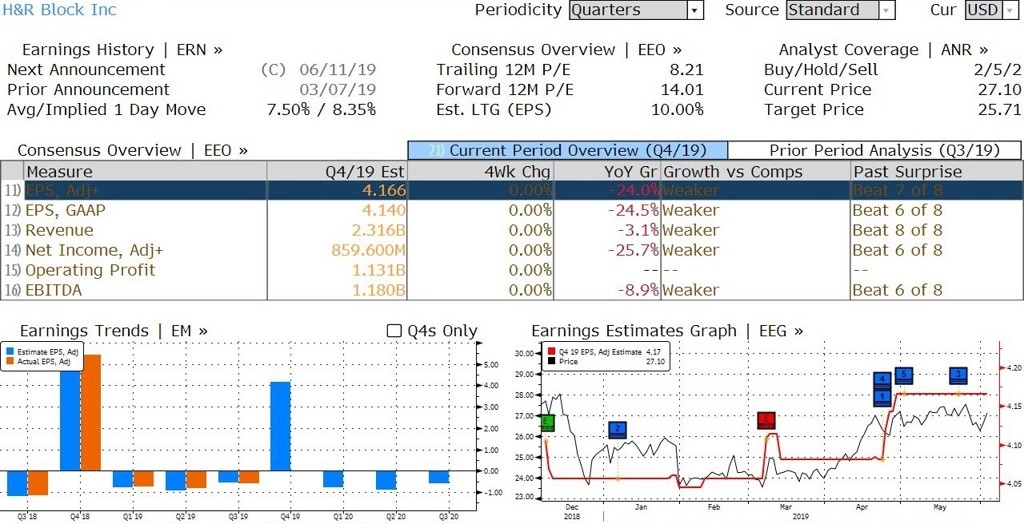Click the Growth vs Comps column header
The width and height of the screenshot is (1024, 524).
pyautogui.click(x=756, y=172)
